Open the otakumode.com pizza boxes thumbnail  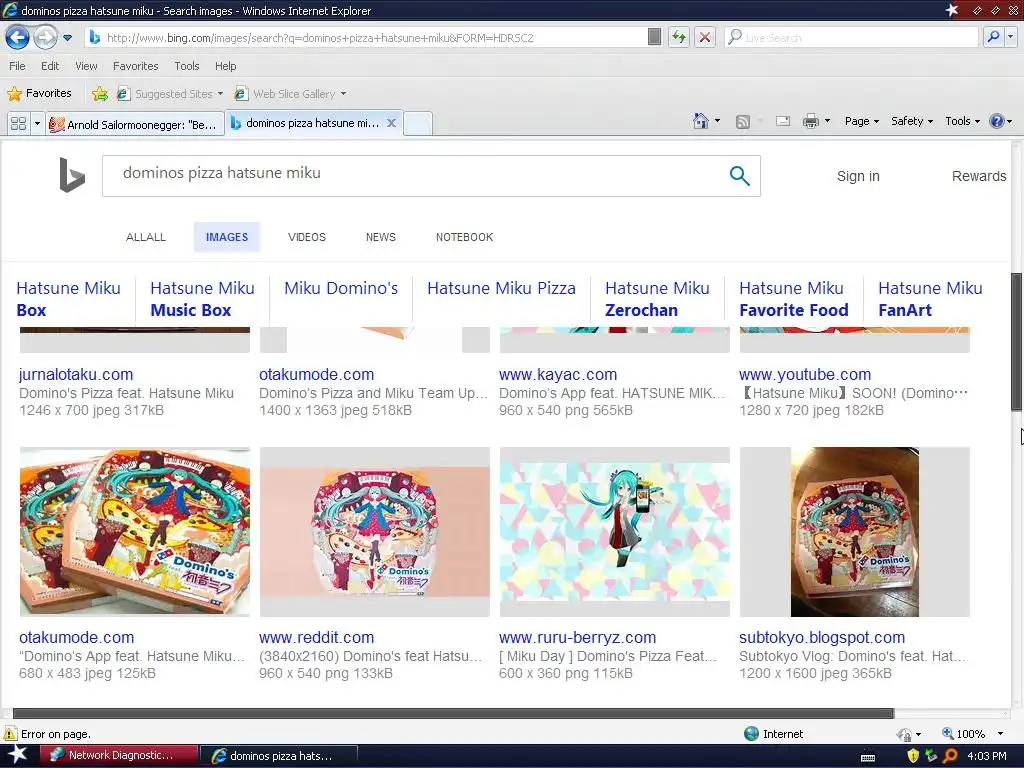(135, 532)
